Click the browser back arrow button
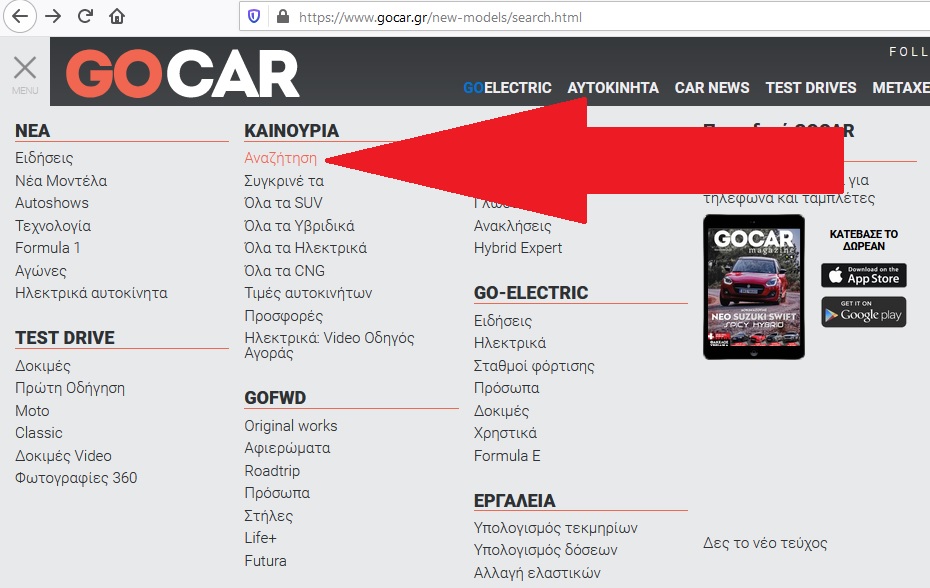 click(x=19, y=16)
